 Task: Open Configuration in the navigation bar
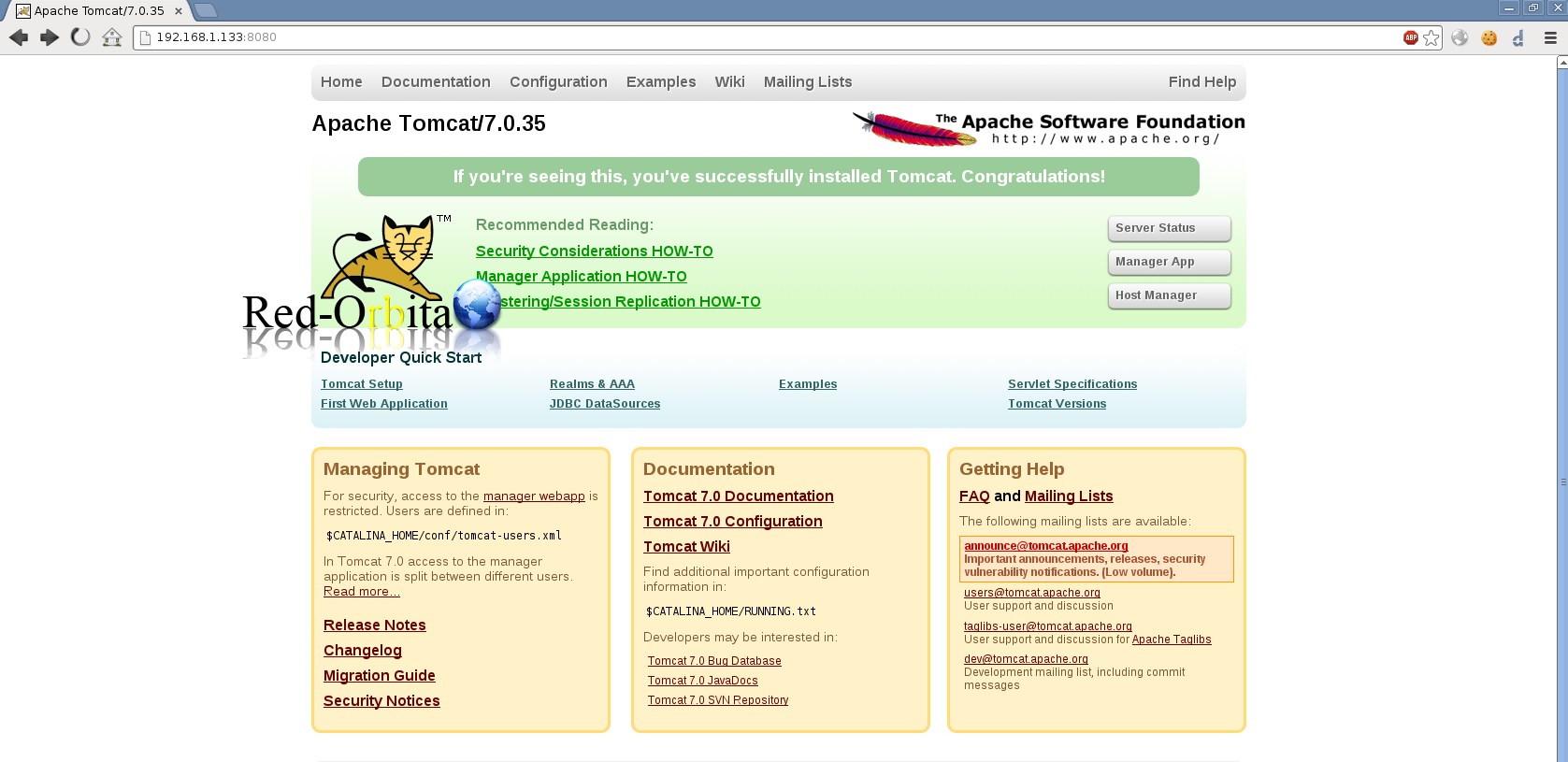point(558,82)
